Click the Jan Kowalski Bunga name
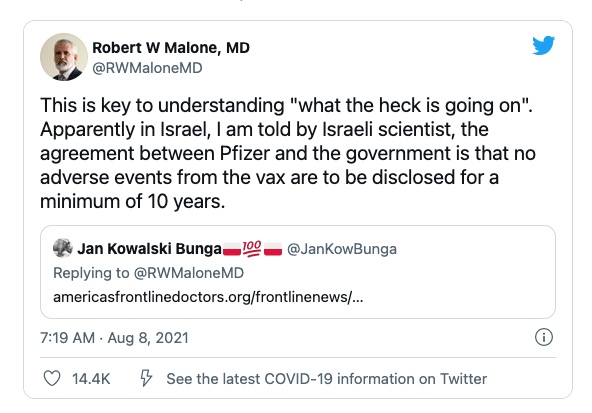The width and height of the screenshot is (592, 413). click(x=150, y=249)
